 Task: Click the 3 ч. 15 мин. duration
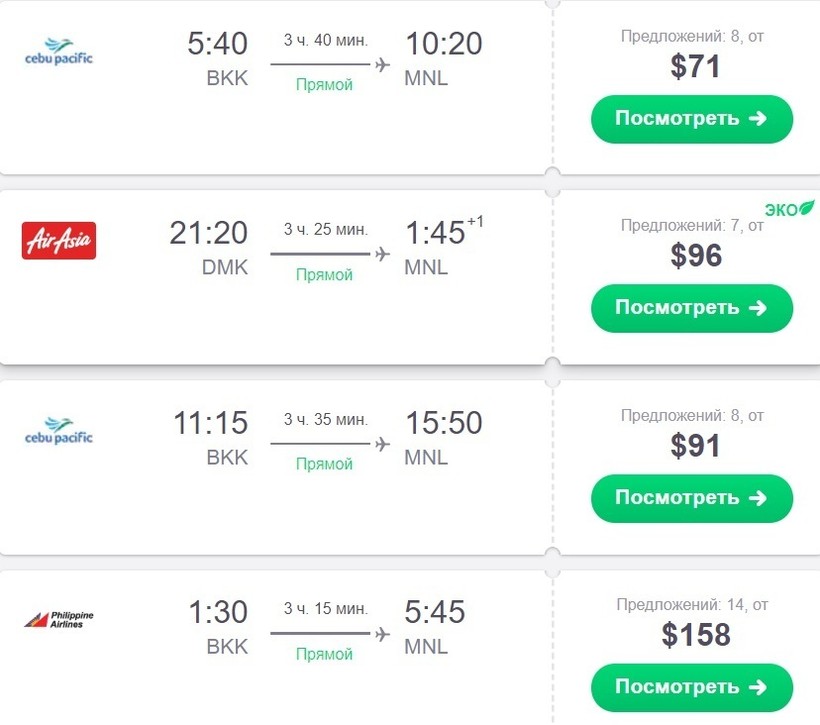(x=325, y=608)
